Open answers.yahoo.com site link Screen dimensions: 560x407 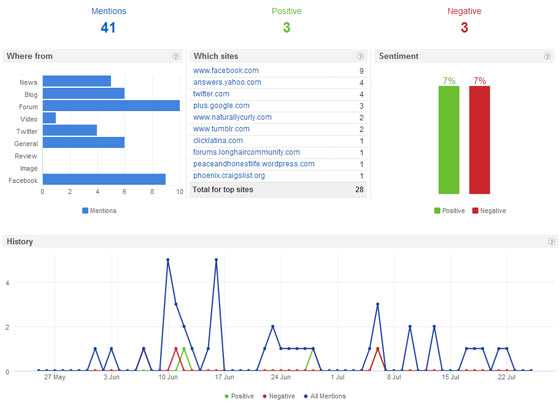227,82
